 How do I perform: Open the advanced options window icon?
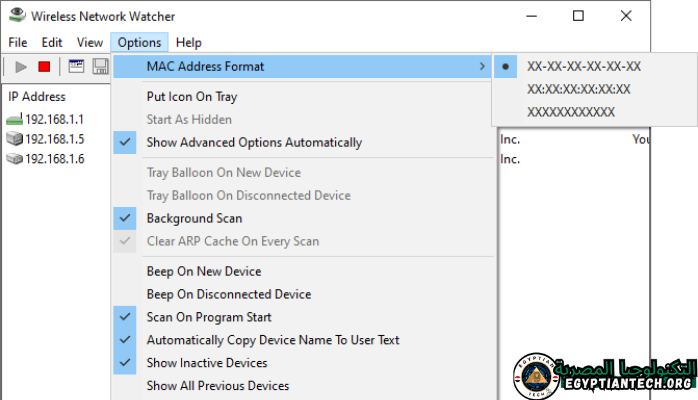coord(76,66)
